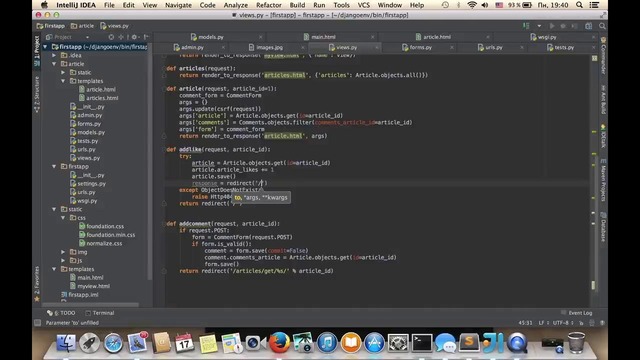The height and width of the screenshot is (360, 640).
Task: Open the VCS menu
Action: point(363,5)
